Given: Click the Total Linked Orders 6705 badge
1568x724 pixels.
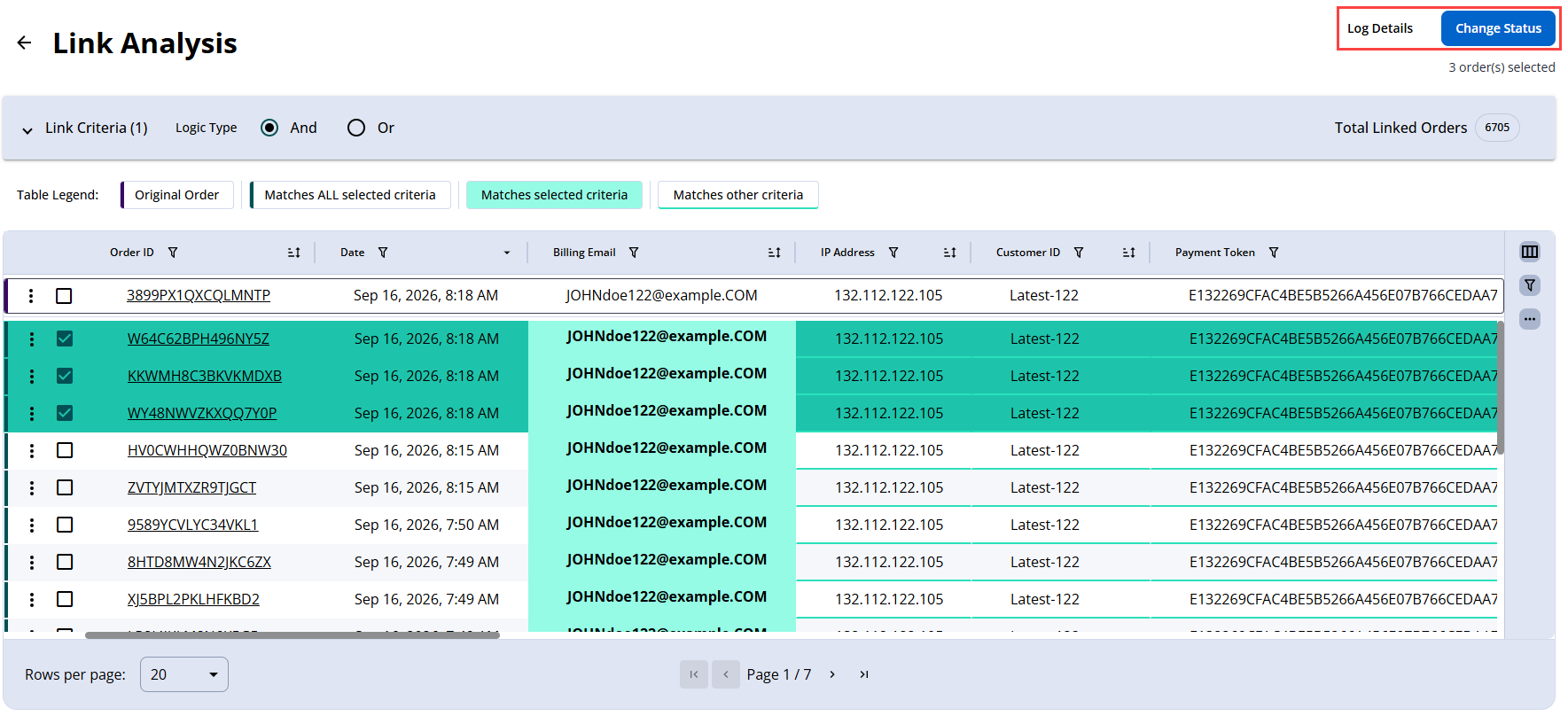Looking at the screenshot, I should (x=1497, y=128).
